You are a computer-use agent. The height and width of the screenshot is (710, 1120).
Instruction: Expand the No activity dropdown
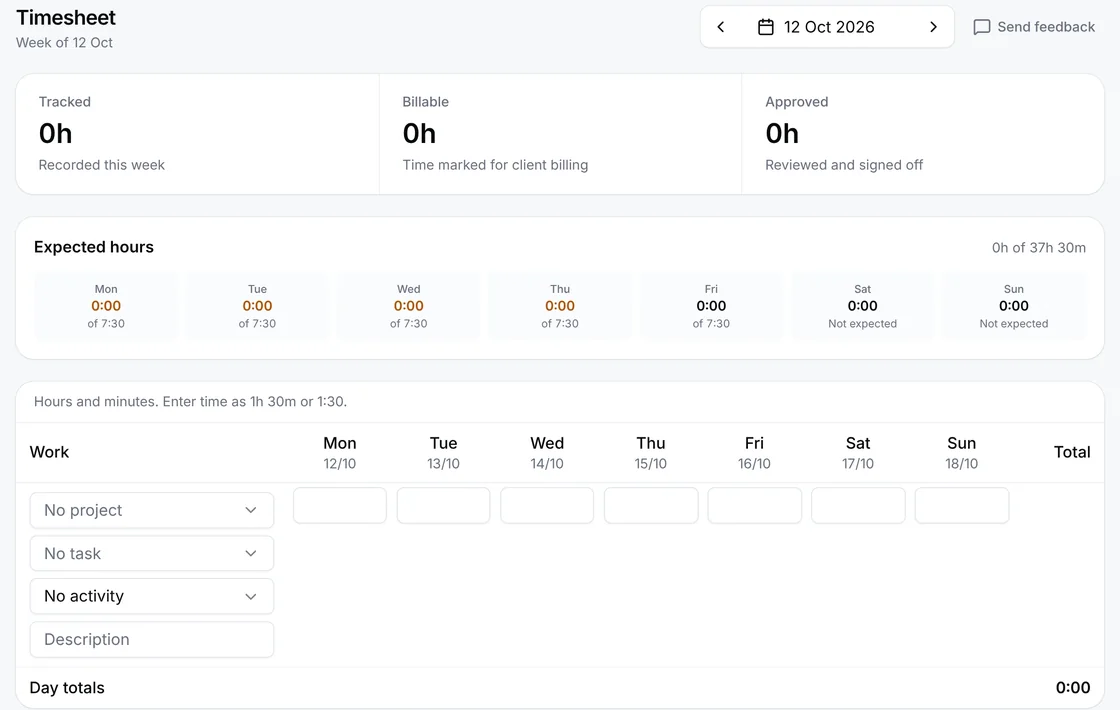151,596
